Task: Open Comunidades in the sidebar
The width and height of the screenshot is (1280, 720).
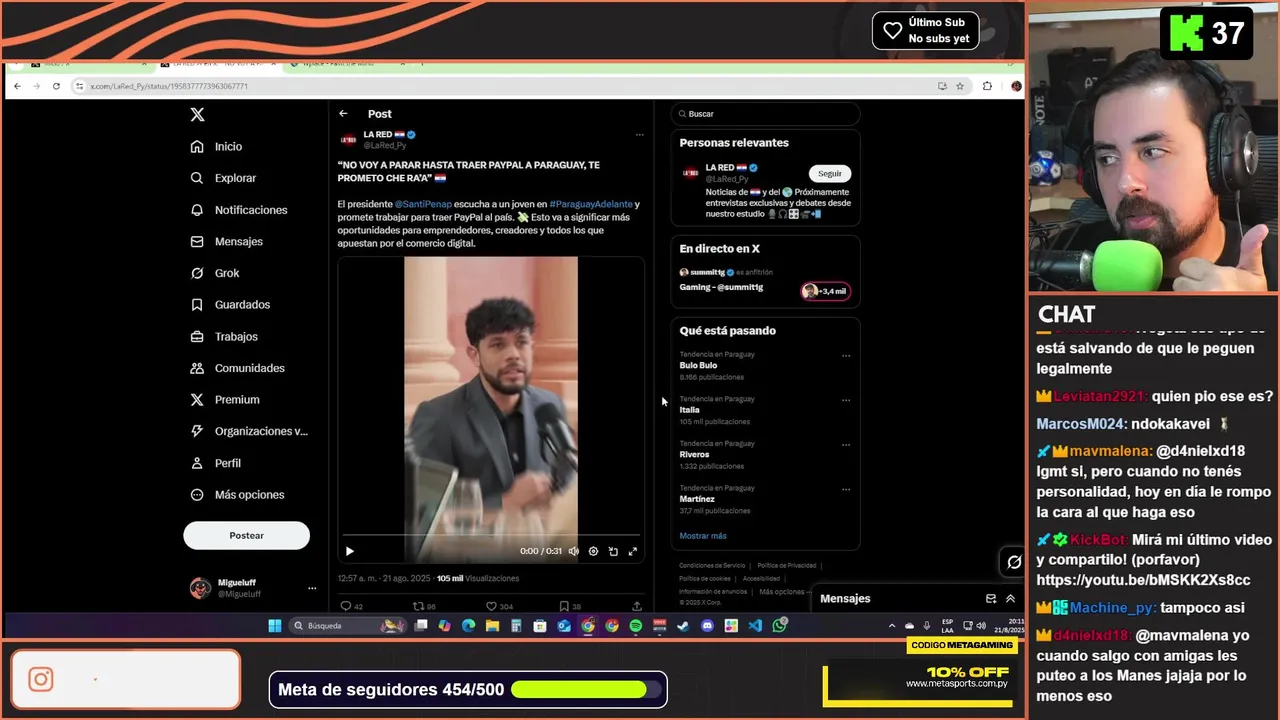Action: [238, 368]
